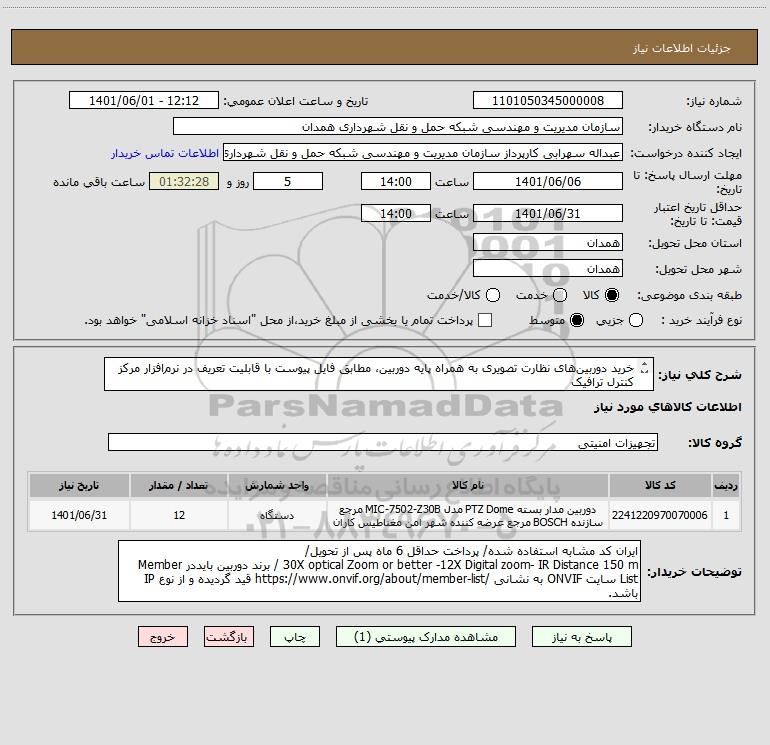
Task: Click response deadline hour field beside 1401/06/06
Action: pos(396,181)
